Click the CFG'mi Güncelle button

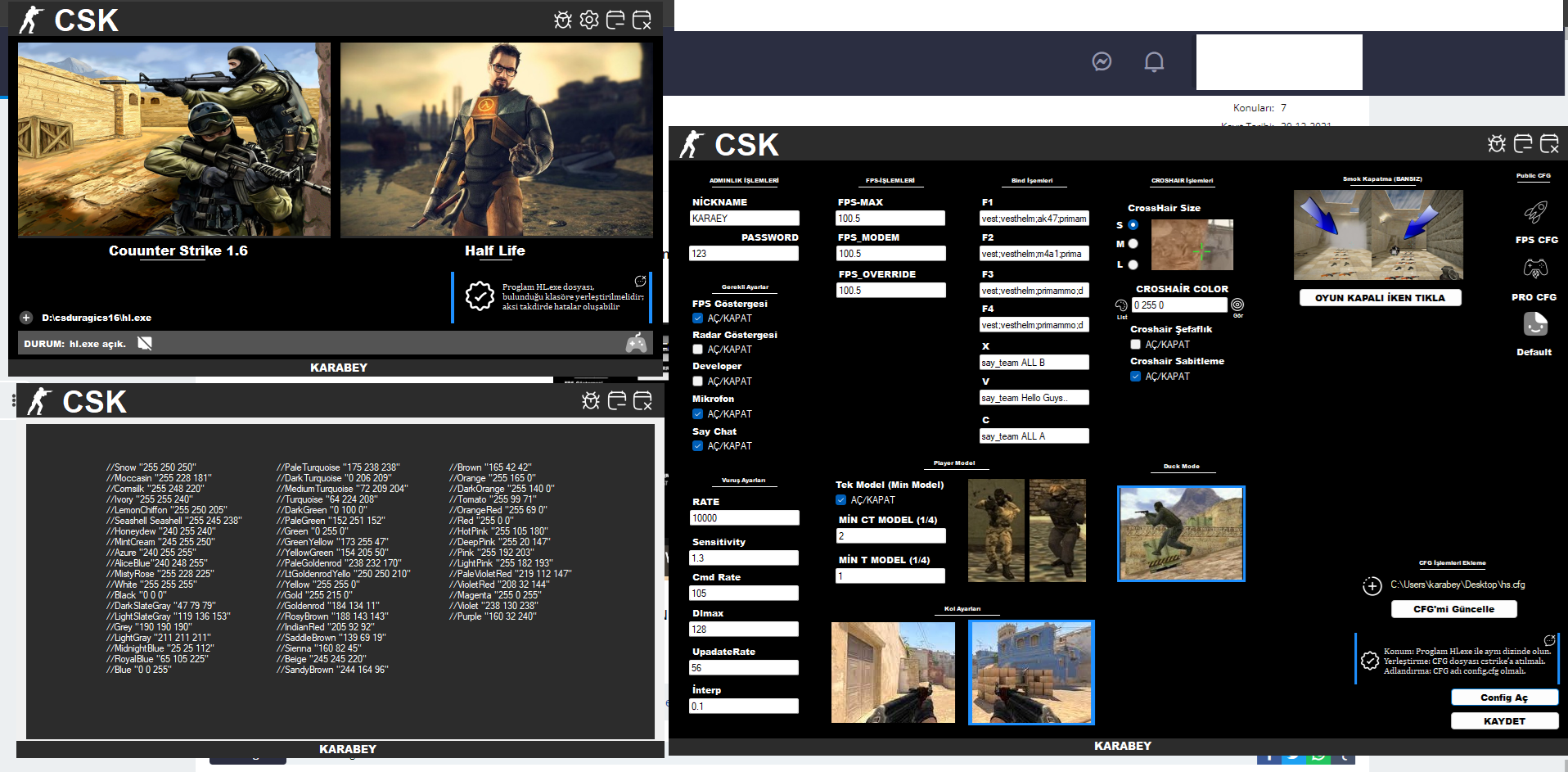click(x=1454, y=609)
